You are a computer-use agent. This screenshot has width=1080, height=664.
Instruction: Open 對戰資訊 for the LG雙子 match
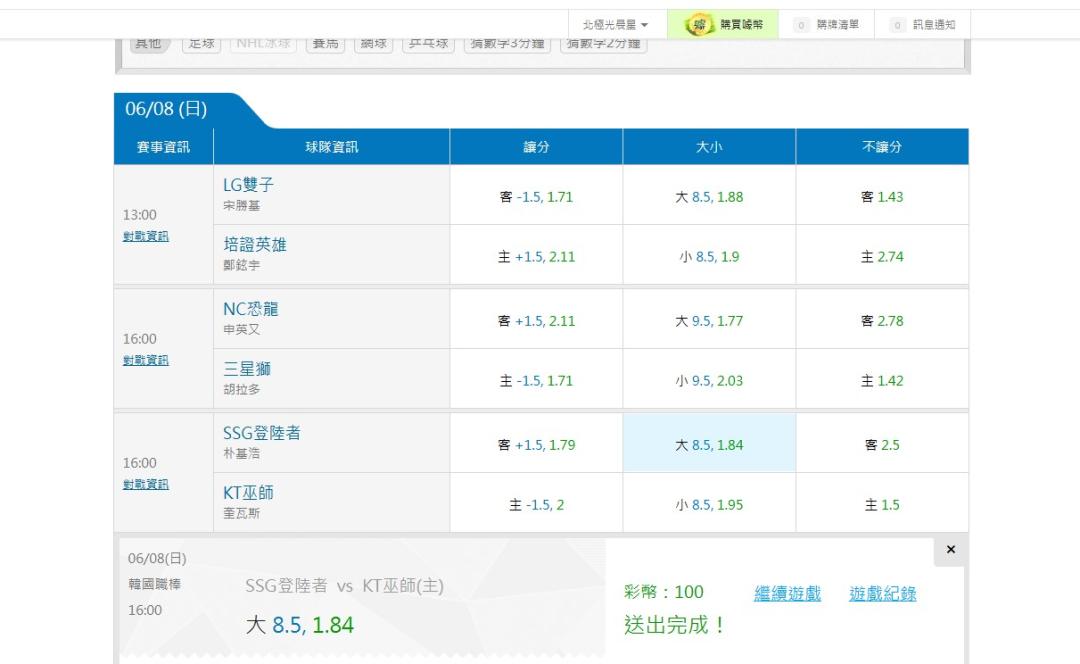click(145, 236)
